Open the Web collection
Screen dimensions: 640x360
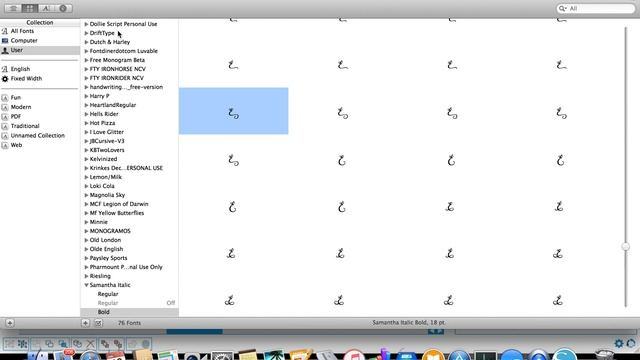click(x=16, y=145)
